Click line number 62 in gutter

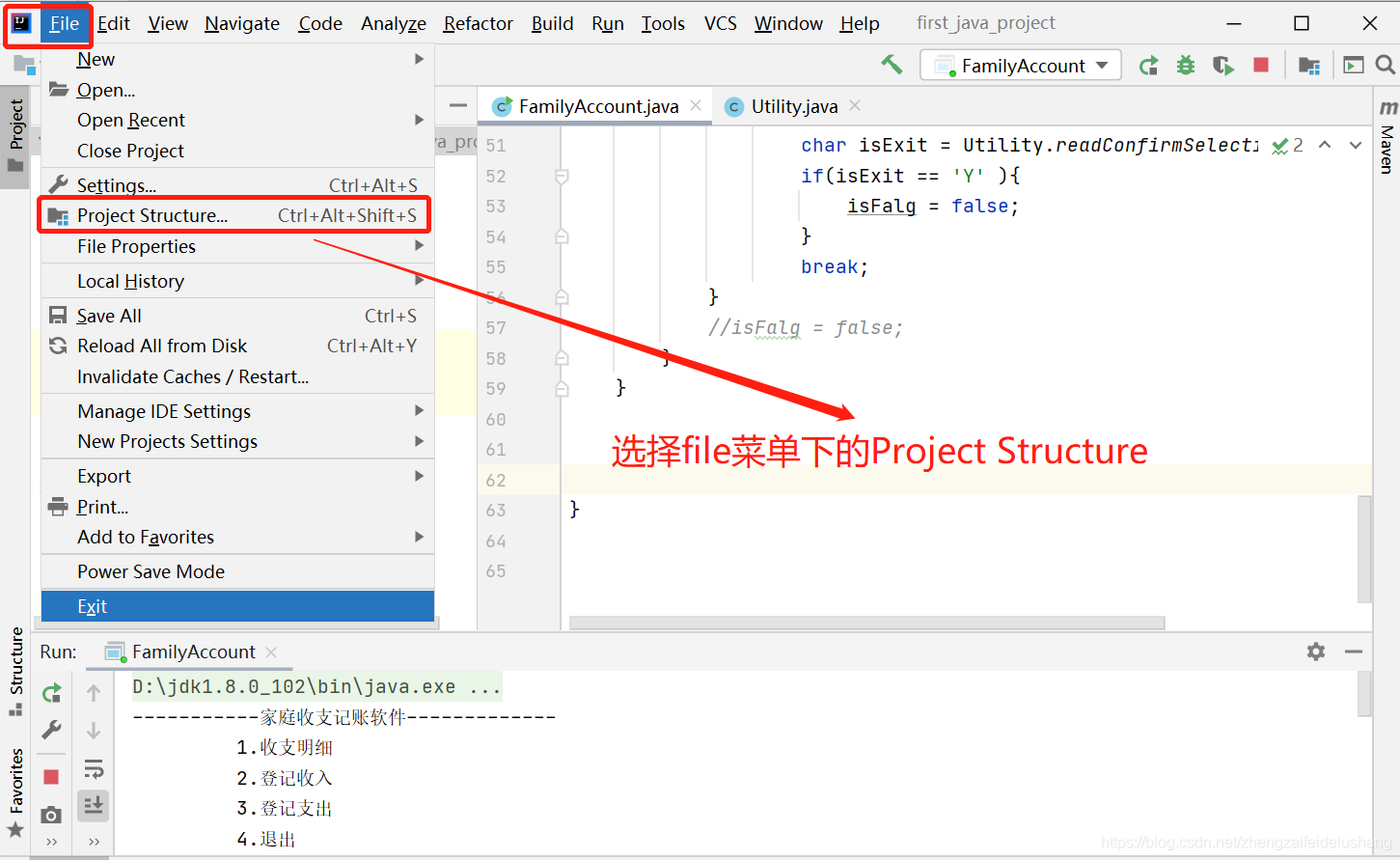[496, 480]
